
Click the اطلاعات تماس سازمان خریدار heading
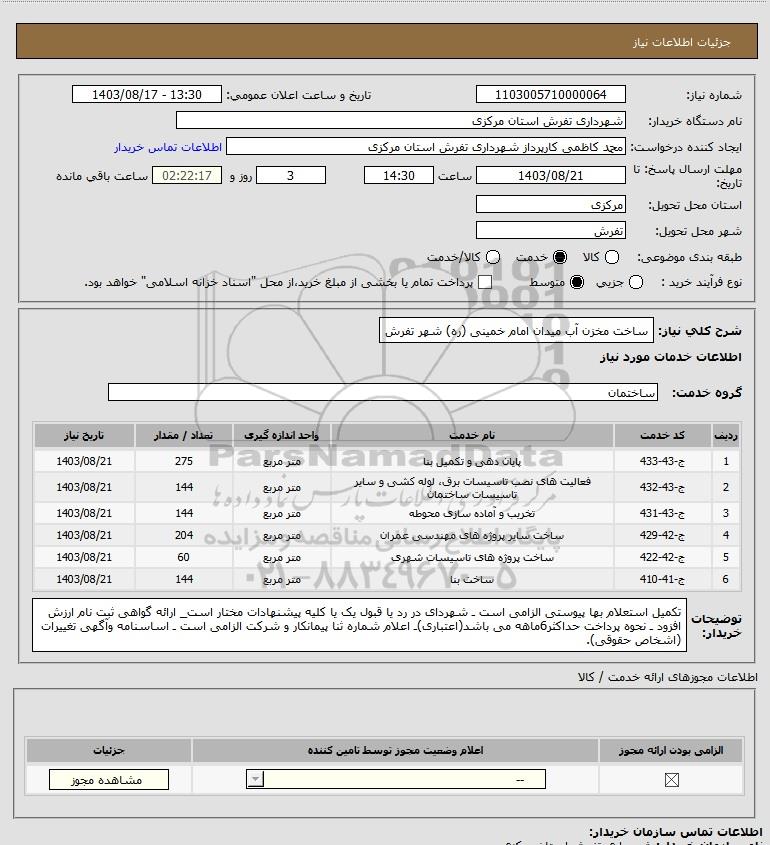[x=676, y=832]
